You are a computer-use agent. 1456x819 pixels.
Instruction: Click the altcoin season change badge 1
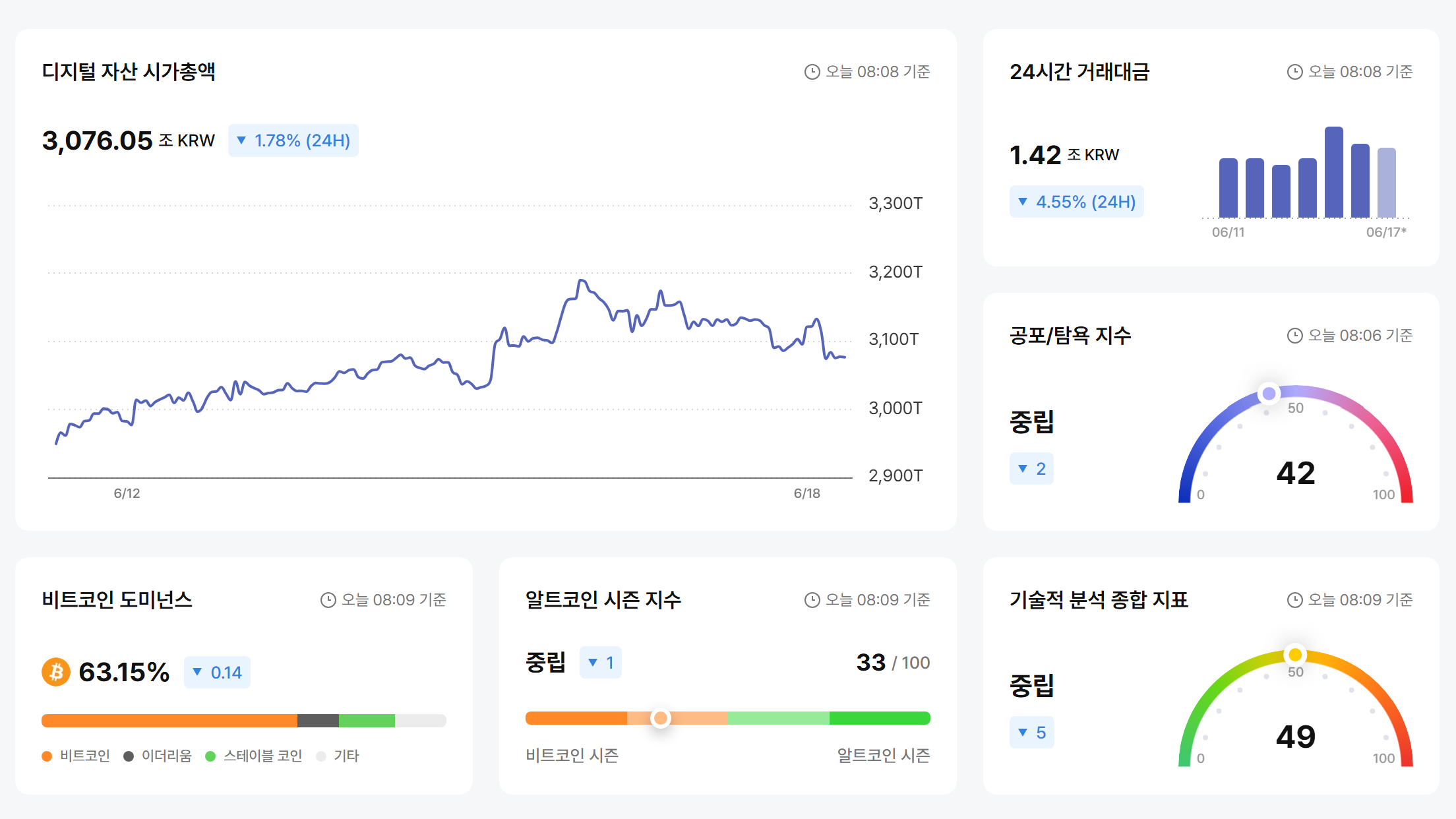[x=601, y=663]
